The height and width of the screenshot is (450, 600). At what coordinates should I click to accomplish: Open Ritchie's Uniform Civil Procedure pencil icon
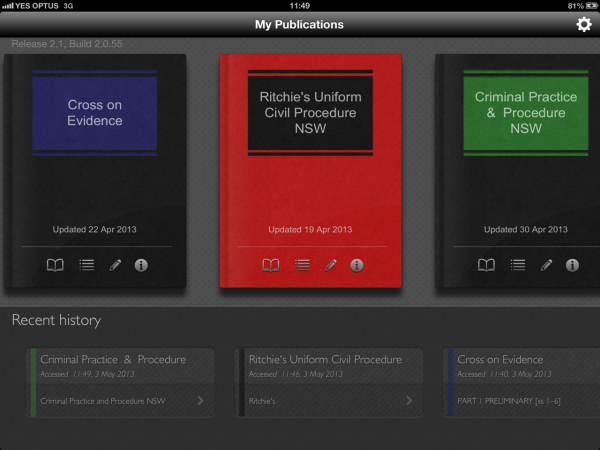331,265
